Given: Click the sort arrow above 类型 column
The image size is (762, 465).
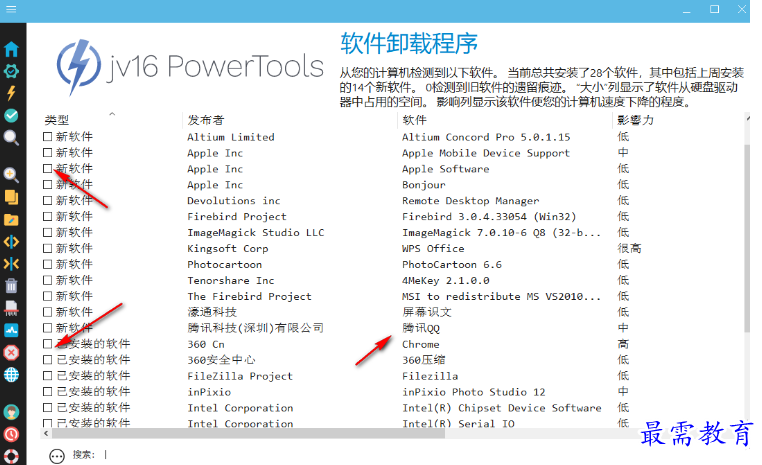Looking at the screenshot, I should pyautogui.click(x=112, y=114).
